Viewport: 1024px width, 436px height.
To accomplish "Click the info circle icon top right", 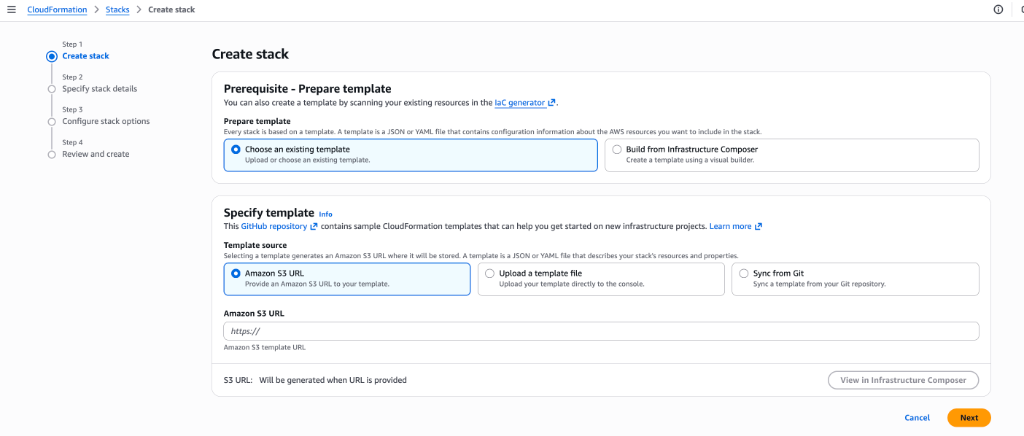I will pos(997,9).
